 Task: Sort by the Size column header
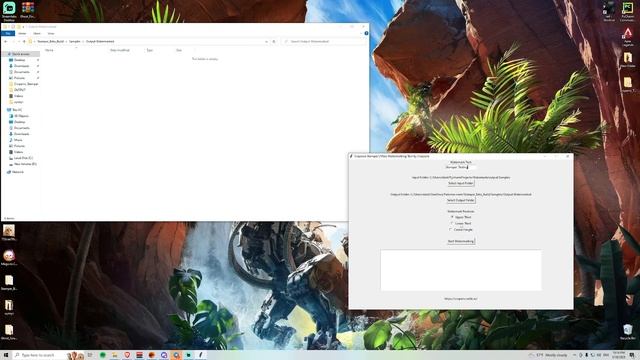(179, 50)
